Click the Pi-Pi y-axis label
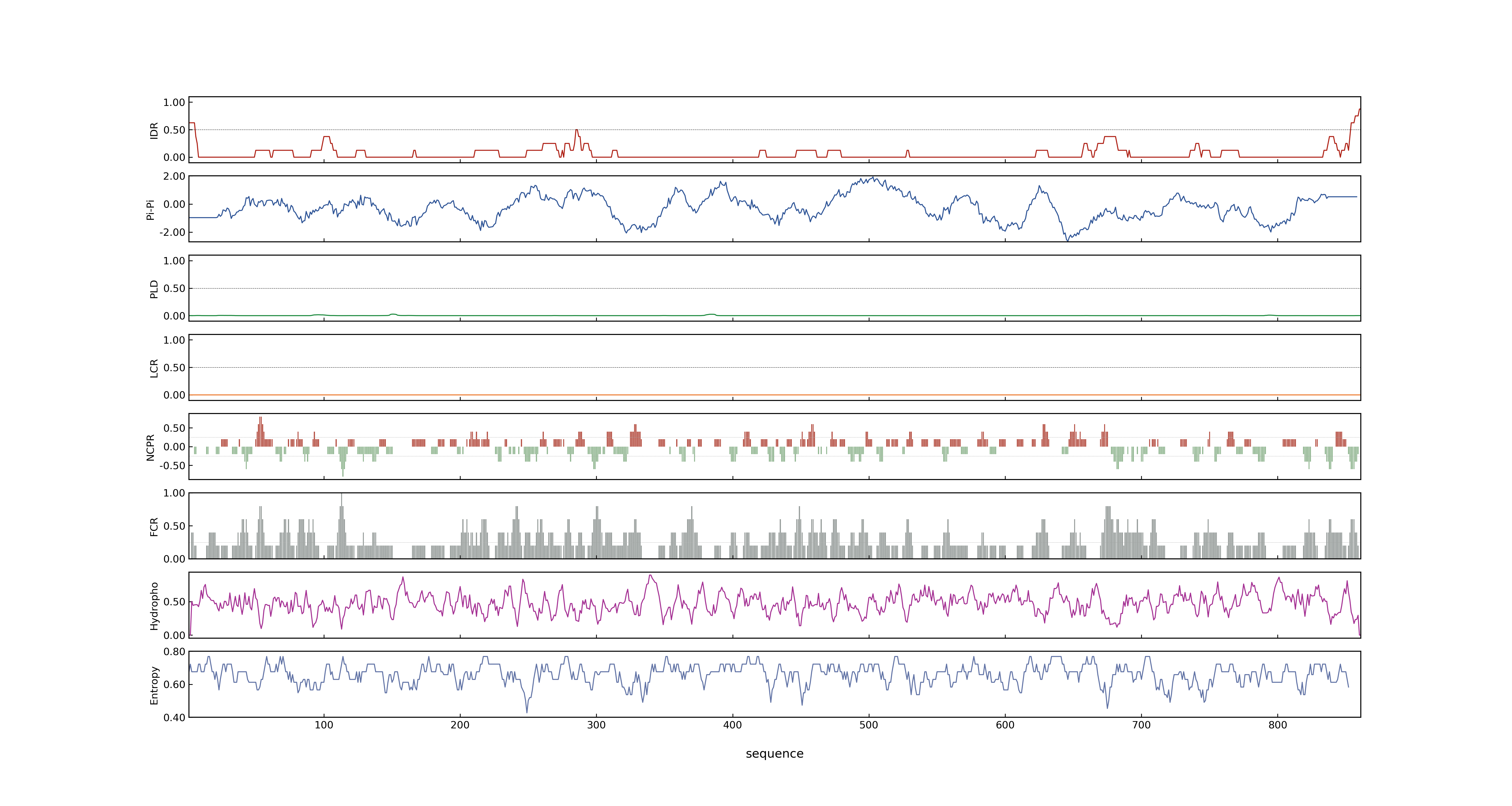Image resolution: width=1512 pixels, height=806 pixels. (151, 209)
